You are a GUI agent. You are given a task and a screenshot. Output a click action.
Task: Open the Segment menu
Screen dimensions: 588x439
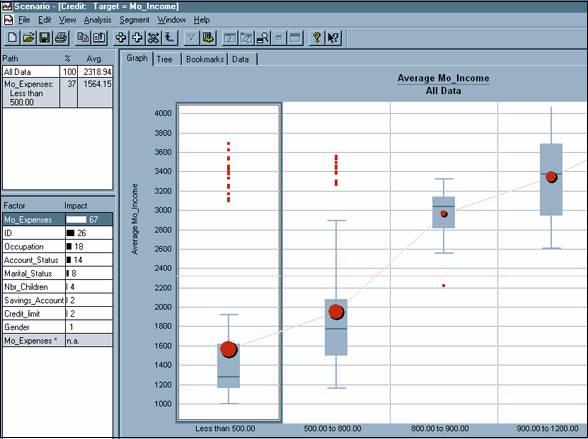(134, 20)
